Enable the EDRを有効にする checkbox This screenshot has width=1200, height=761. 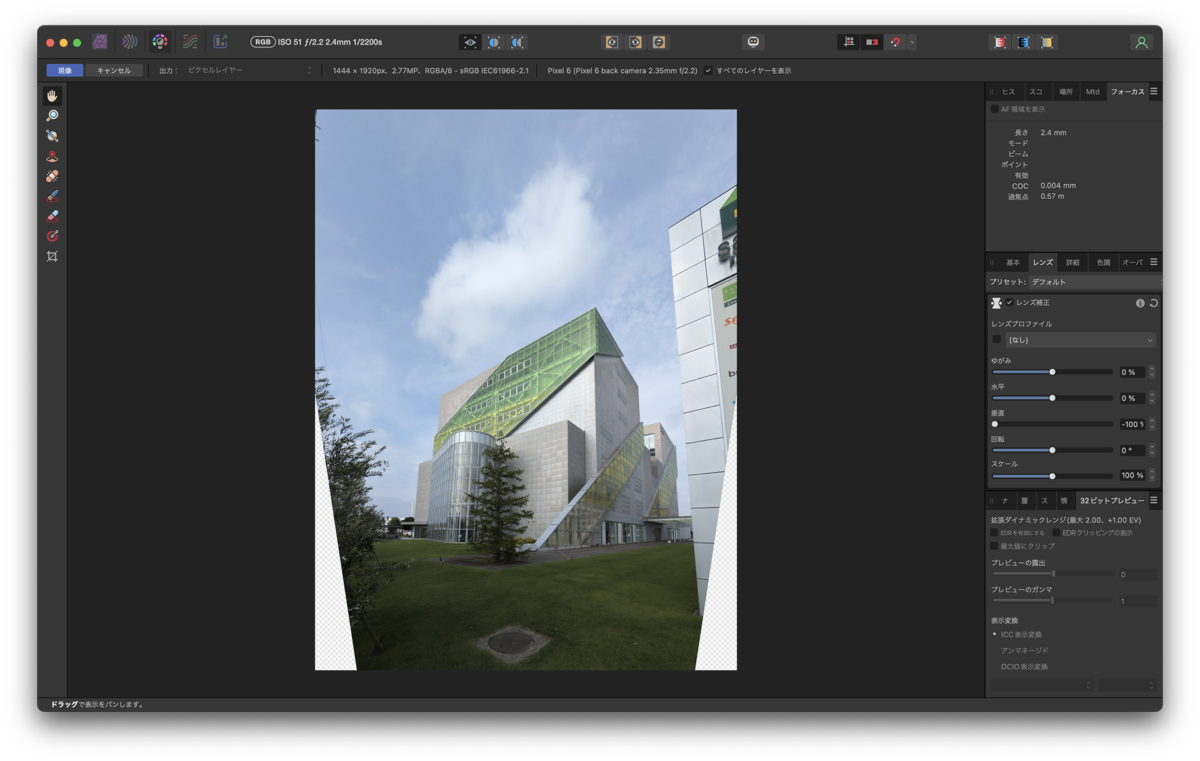tap(994, 533)
